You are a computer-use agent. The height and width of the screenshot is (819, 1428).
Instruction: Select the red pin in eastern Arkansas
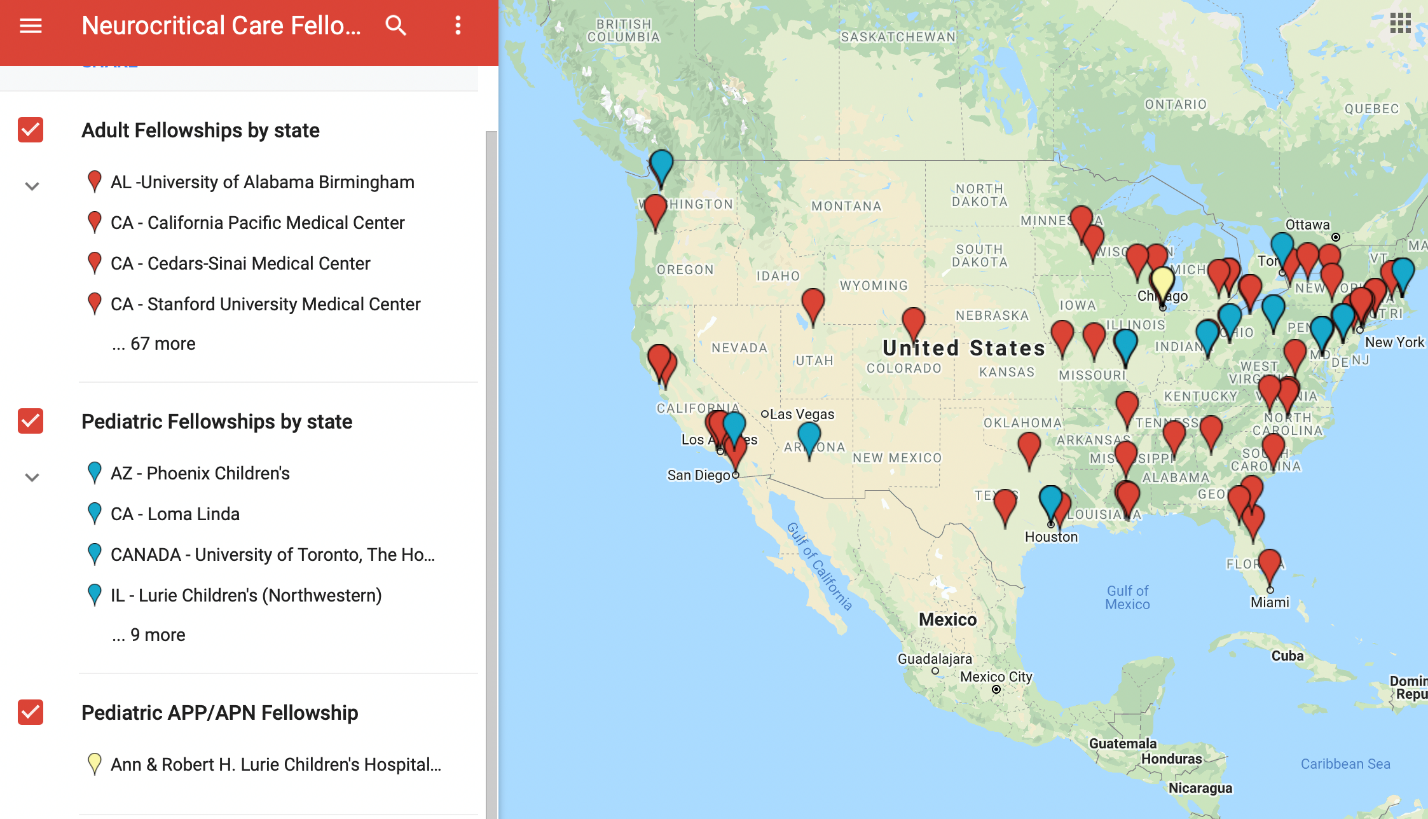pos(1127,411)
